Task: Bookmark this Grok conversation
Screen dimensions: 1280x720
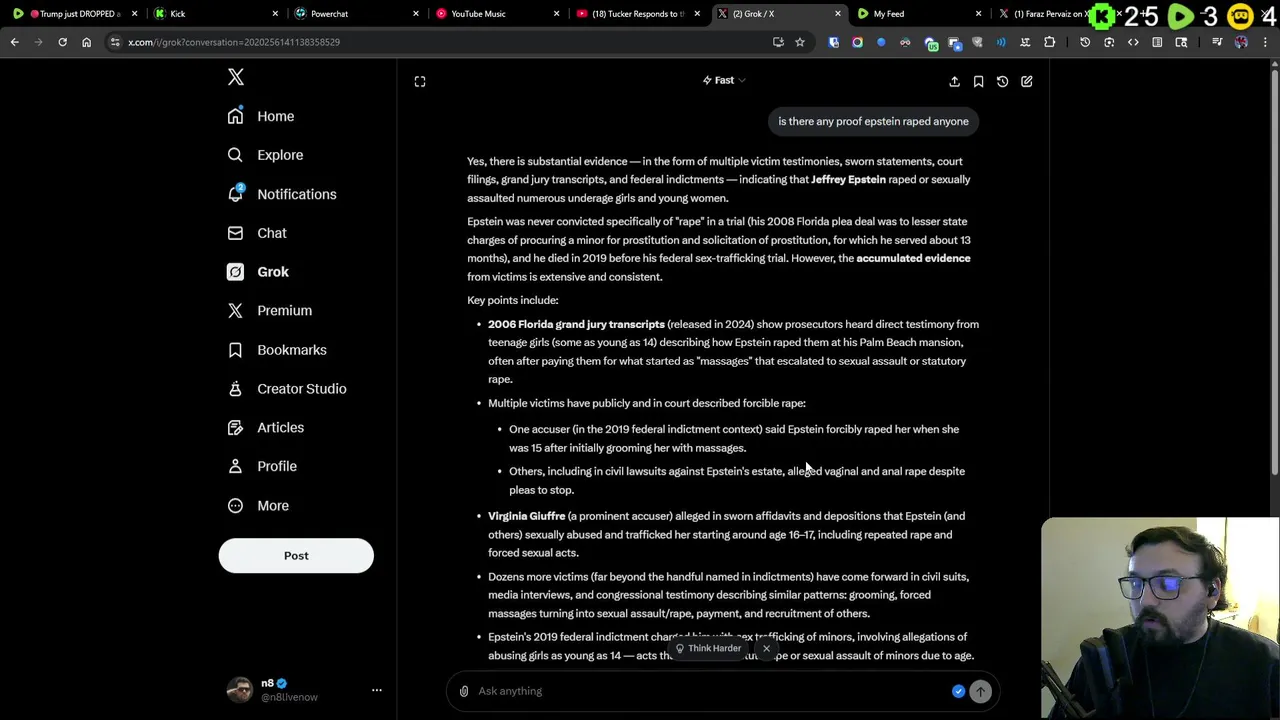Action: click(978, 81)
